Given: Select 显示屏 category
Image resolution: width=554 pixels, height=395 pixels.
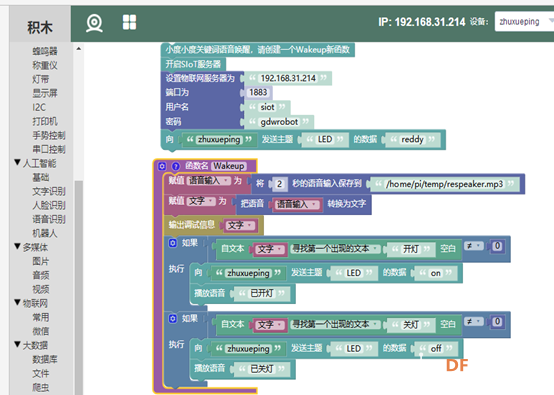Looking at the screenshot, I should pyautogui.click(x=45, y=93).
